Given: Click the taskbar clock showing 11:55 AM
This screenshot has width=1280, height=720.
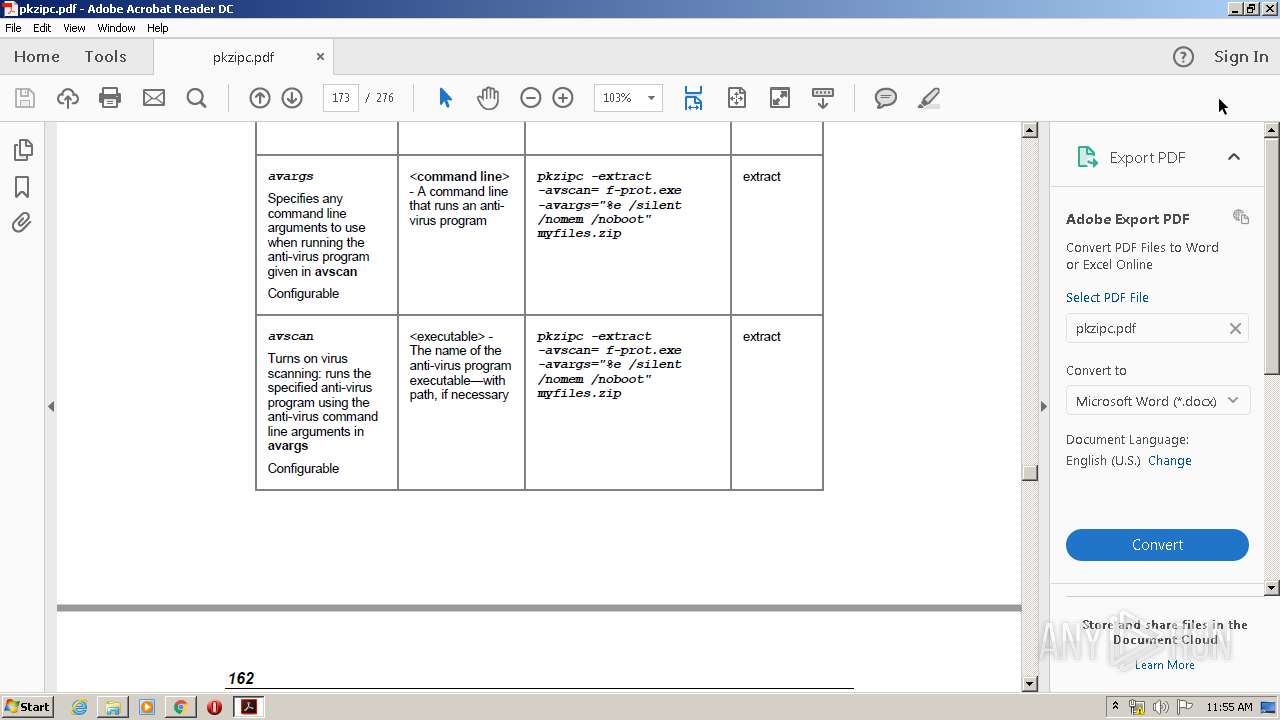Looking at the screenshot, I should click(1229, 707).
